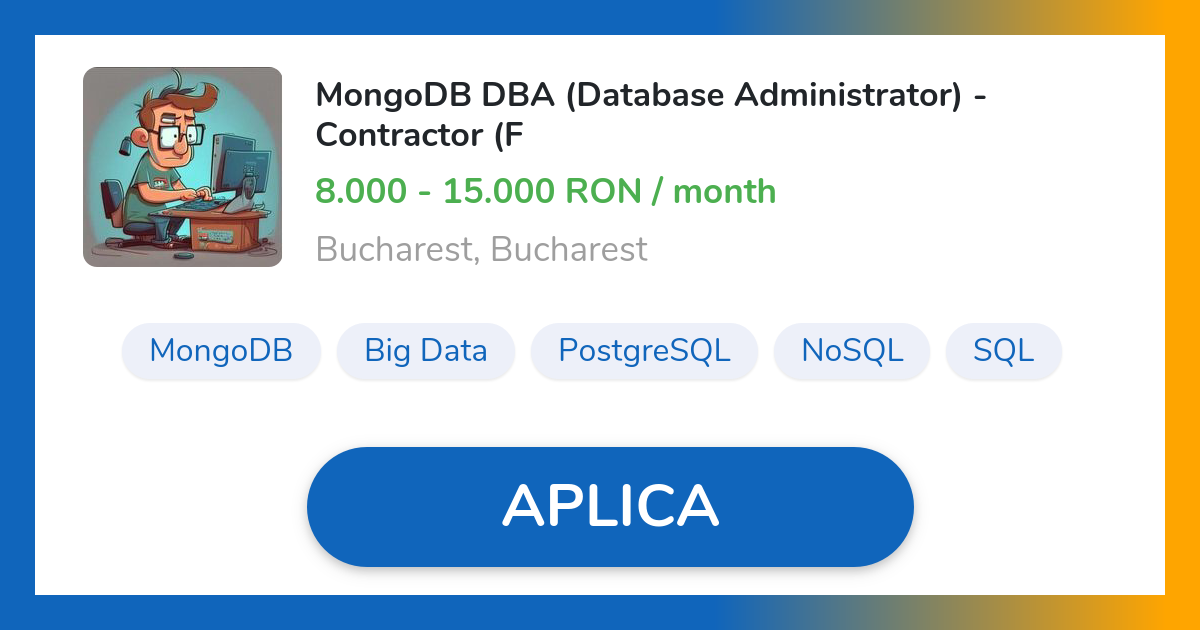Click the 'Contractor (F' title line

click(x=419, y=135)
